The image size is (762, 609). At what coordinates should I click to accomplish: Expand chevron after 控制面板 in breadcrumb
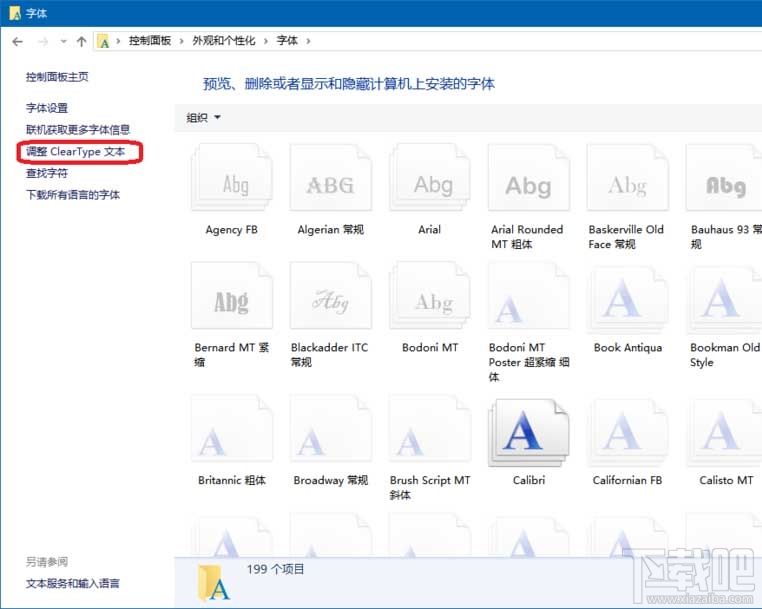181,41
